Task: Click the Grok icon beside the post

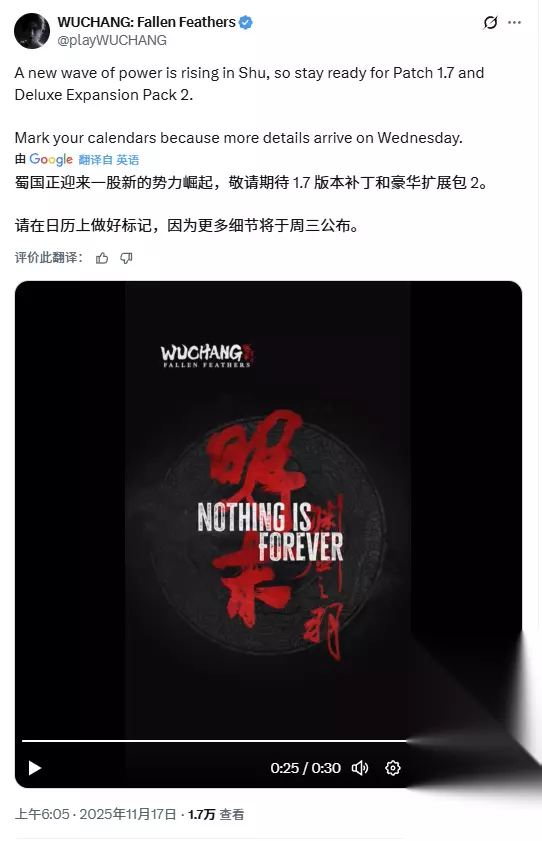Action: coord(490,23)
